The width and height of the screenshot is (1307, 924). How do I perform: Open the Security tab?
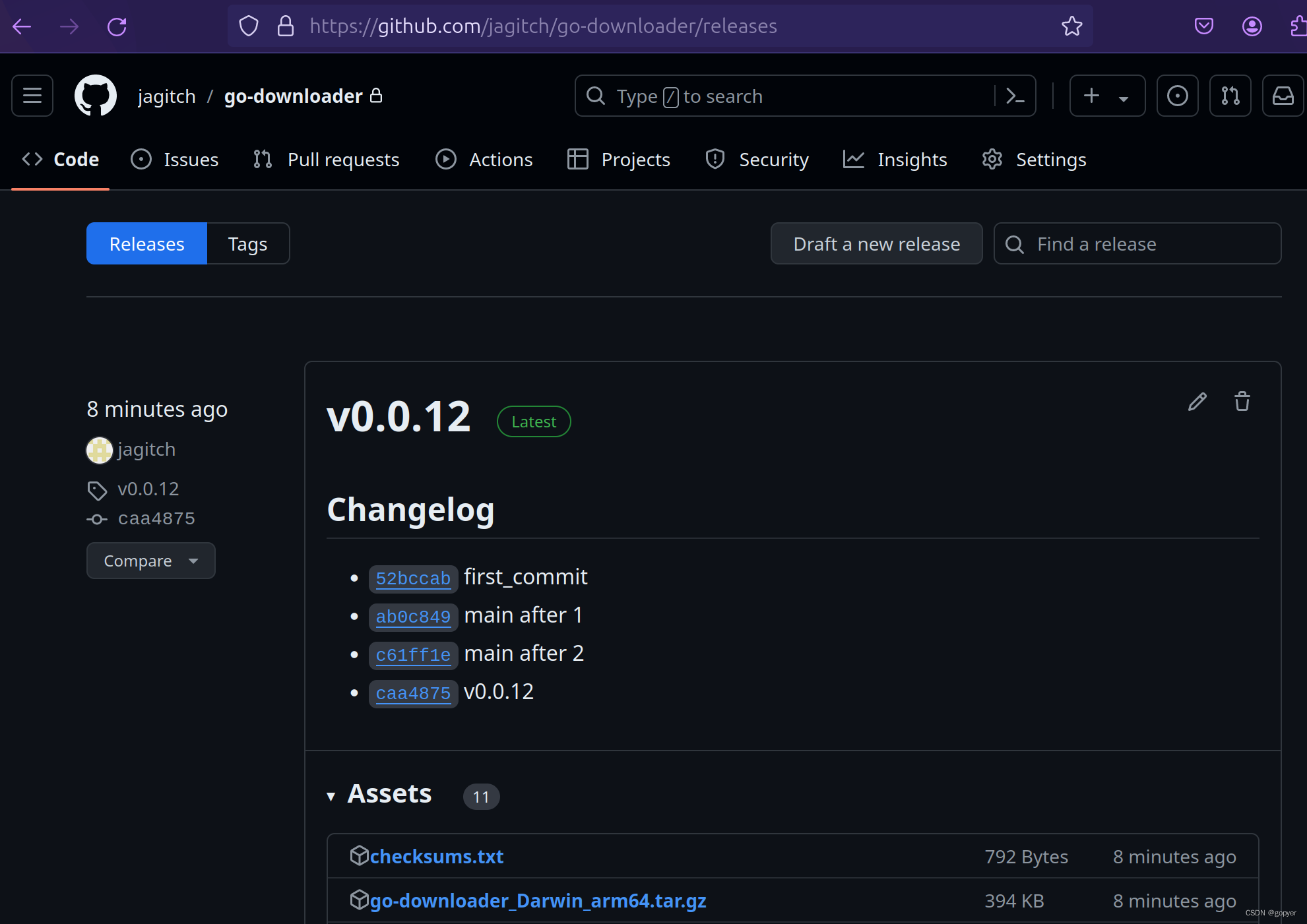coord(757,160)
